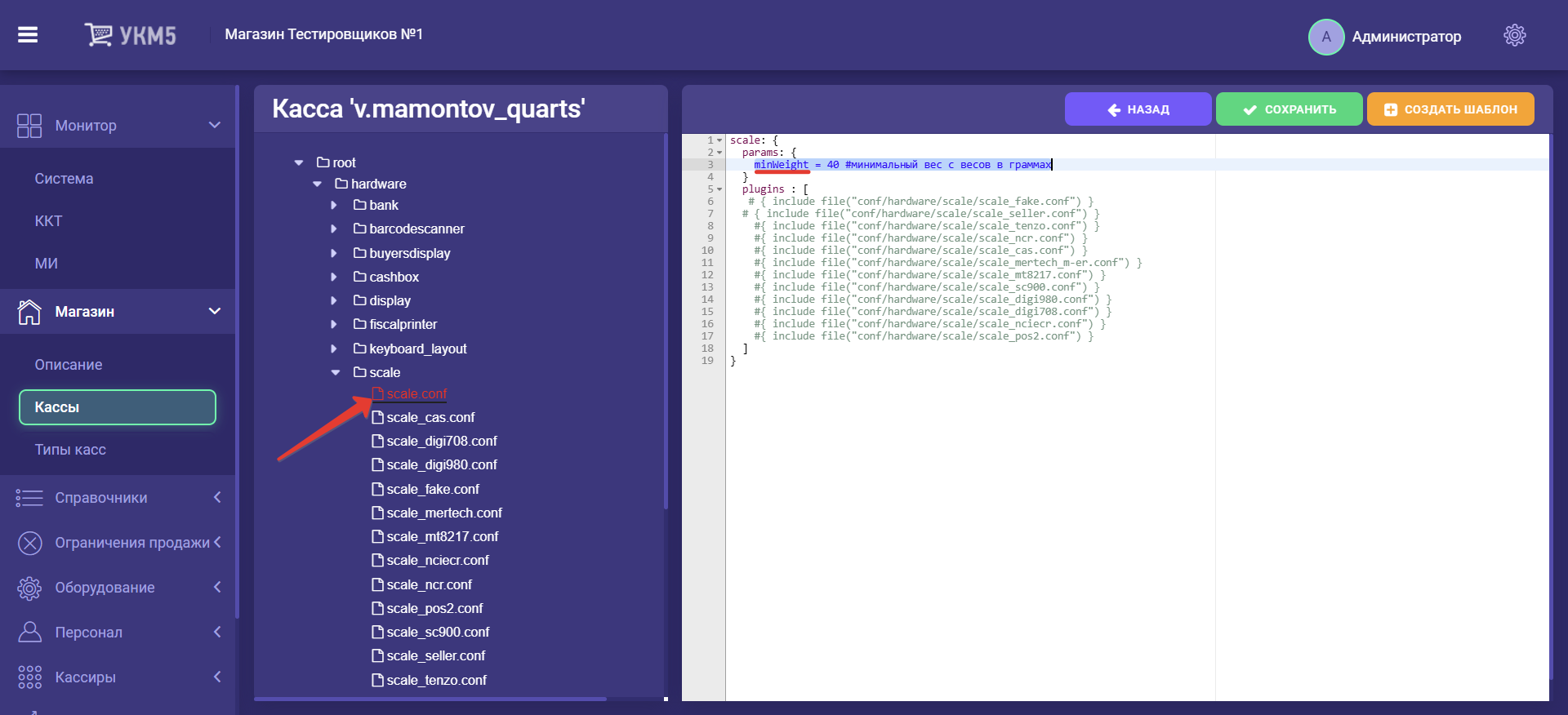Open the hamburger menu
This screenshot has width=1568, height=715.
point(28,34)
